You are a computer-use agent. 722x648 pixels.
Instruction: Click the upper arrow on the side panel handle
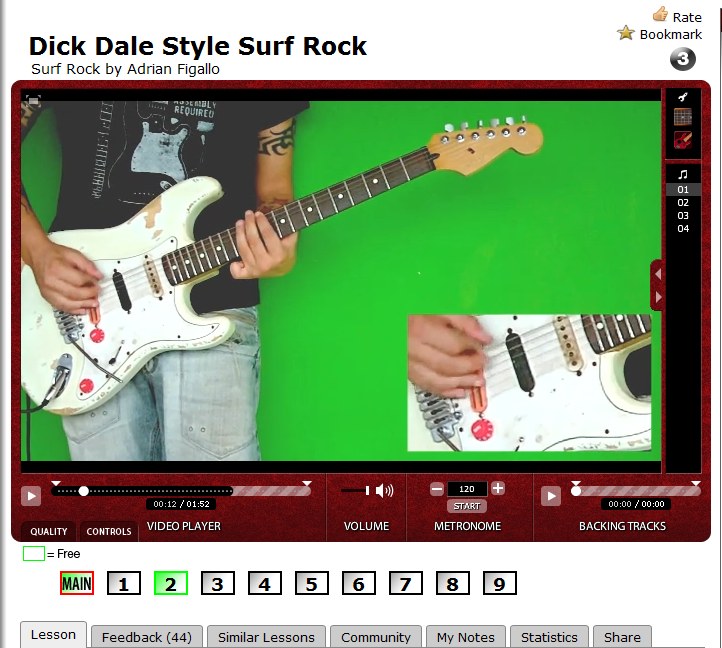(x=658, y=274)
